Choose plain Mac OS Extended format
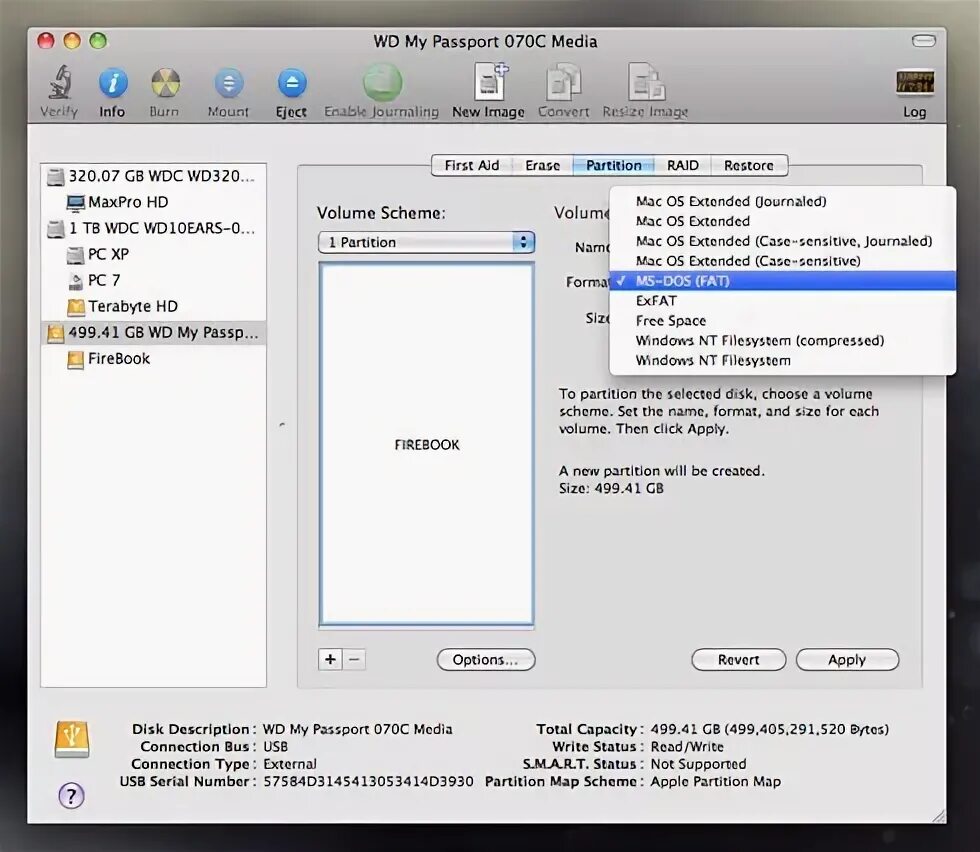 click(782, 221)
